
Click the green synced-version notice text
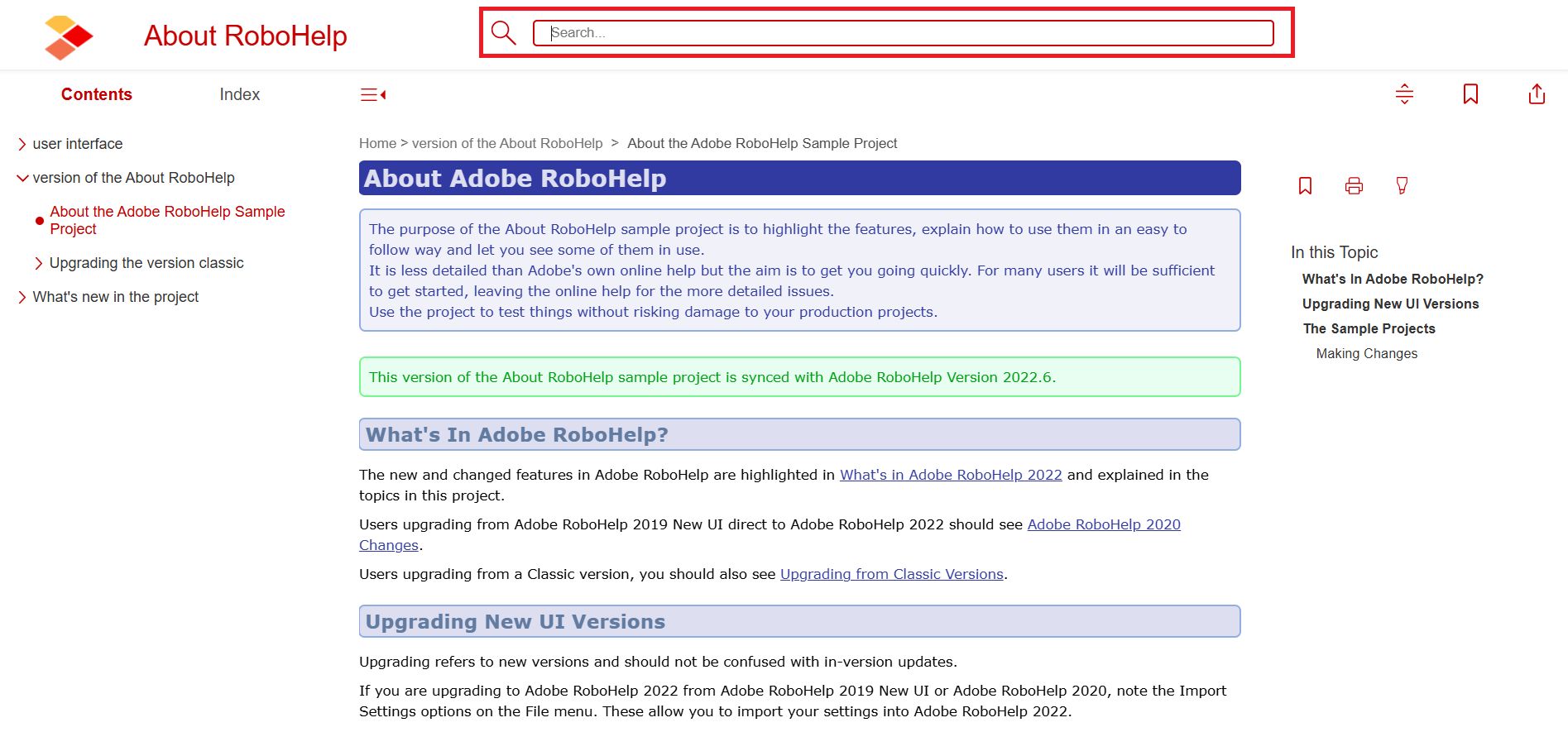[x=712, y=377]
